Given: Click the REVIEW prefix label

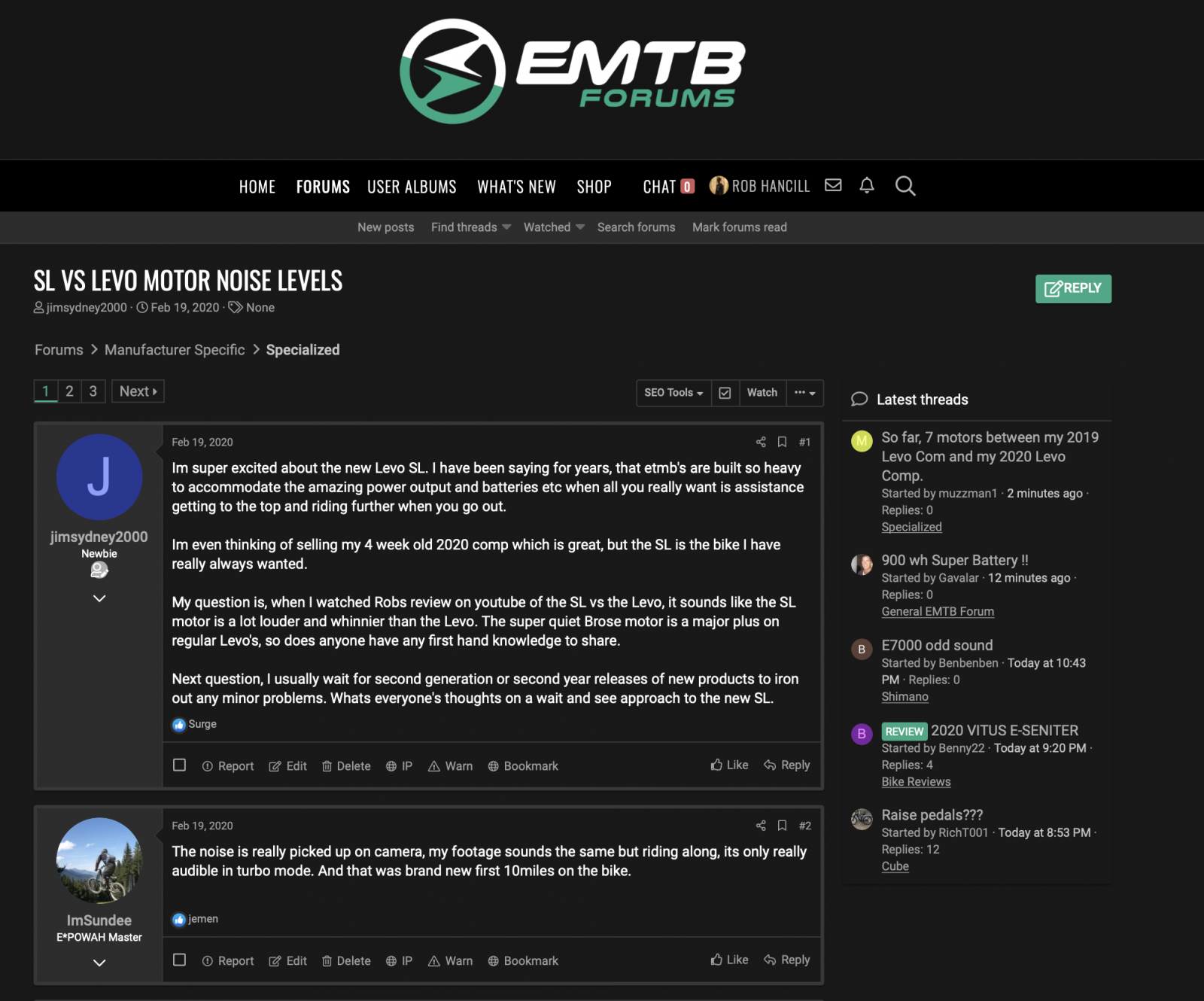Looking at the screenshot, I should (905, 731).
